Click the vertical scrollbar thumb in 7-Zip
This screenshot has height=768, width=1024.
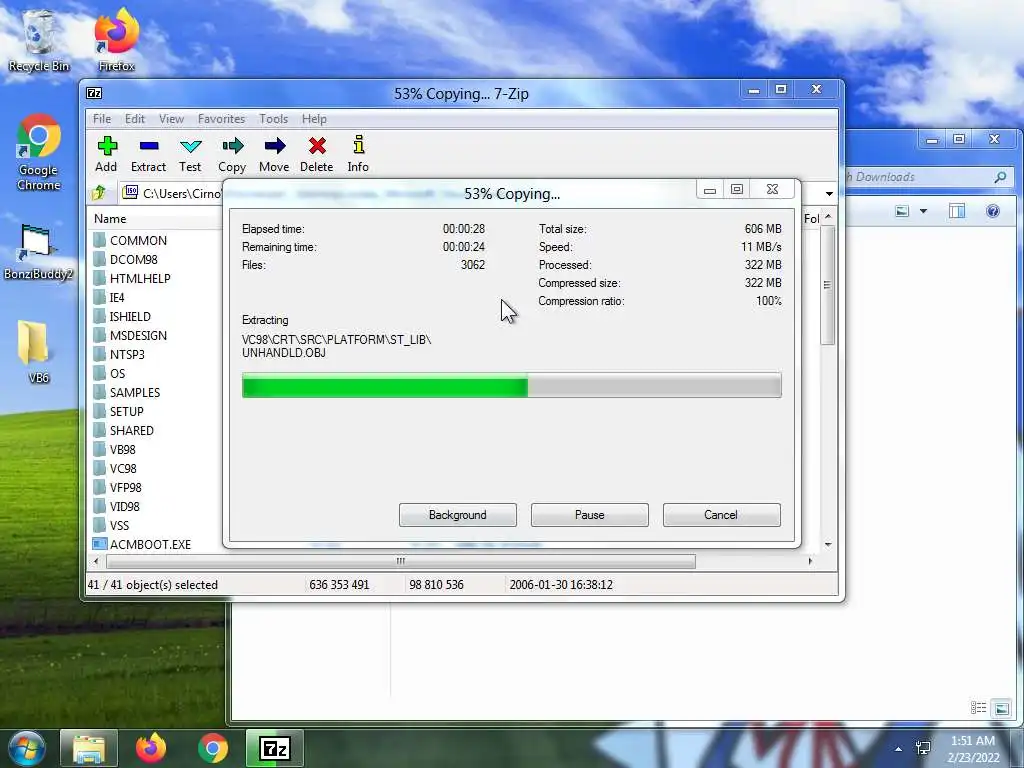click(x=827, y=285)
